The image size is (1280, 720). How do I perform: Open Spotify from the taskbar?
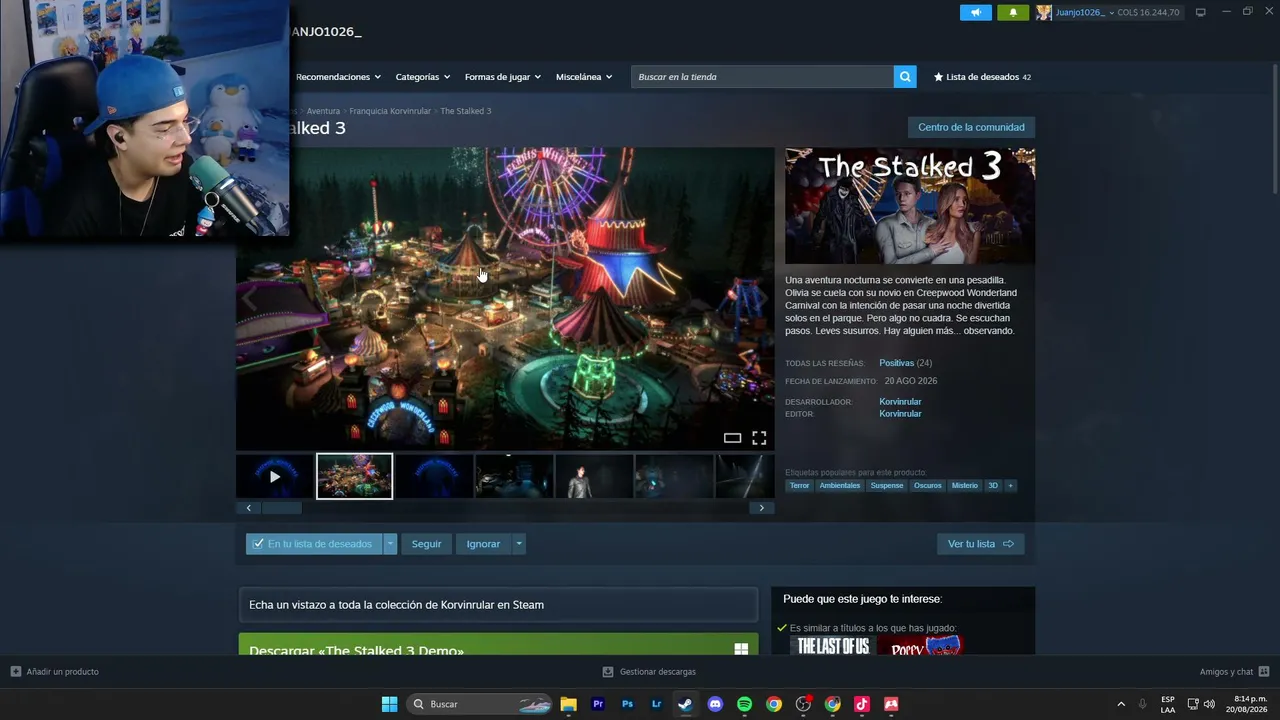click(744, 704)
